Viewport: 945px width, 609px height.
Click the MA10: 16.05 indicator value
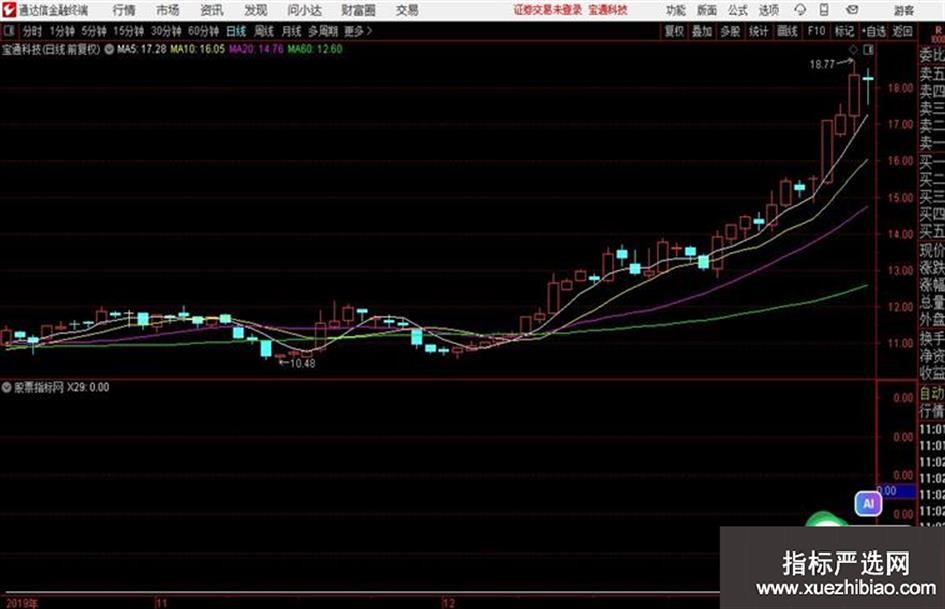(x=198, y=49)
